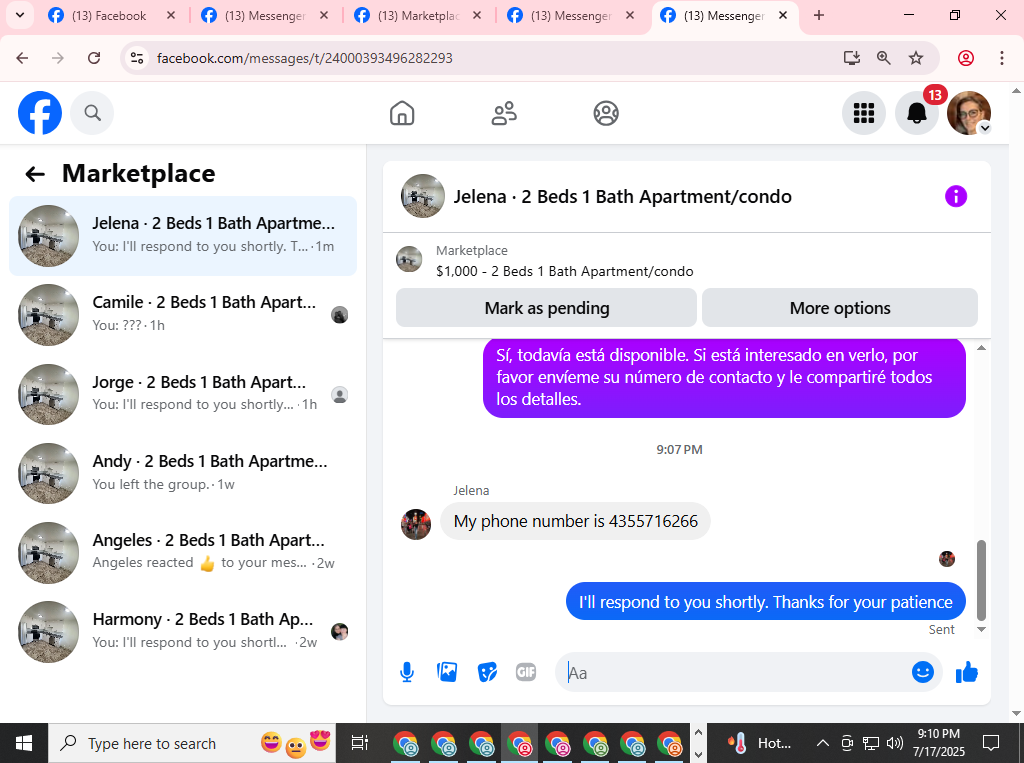This screenshot has width=1024, height=763.
Task: Click the chat header listing thumbnail
Action: point(423,196)
